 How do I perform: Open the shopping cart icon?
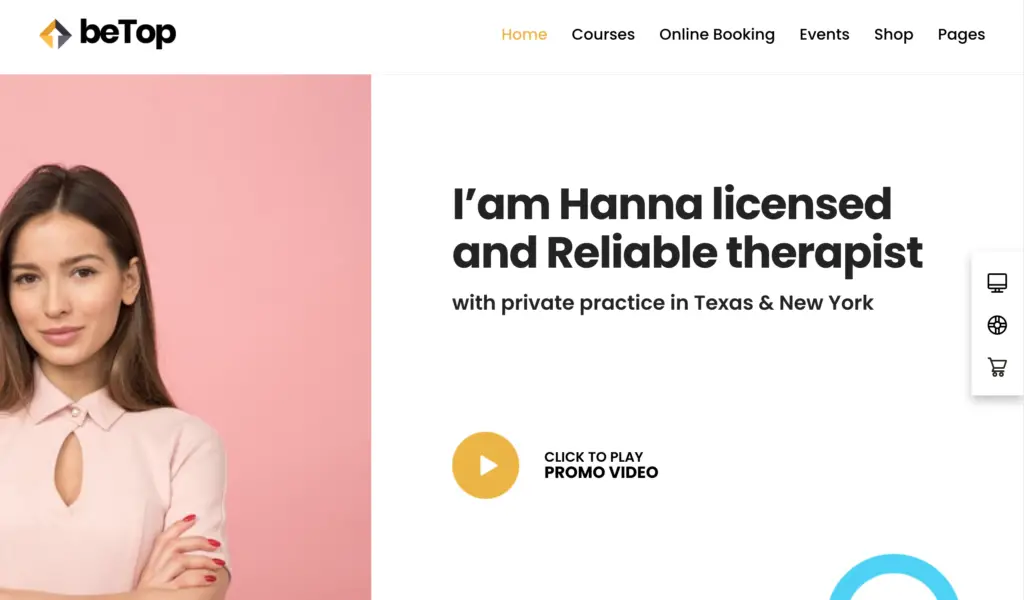click(997, 367)
